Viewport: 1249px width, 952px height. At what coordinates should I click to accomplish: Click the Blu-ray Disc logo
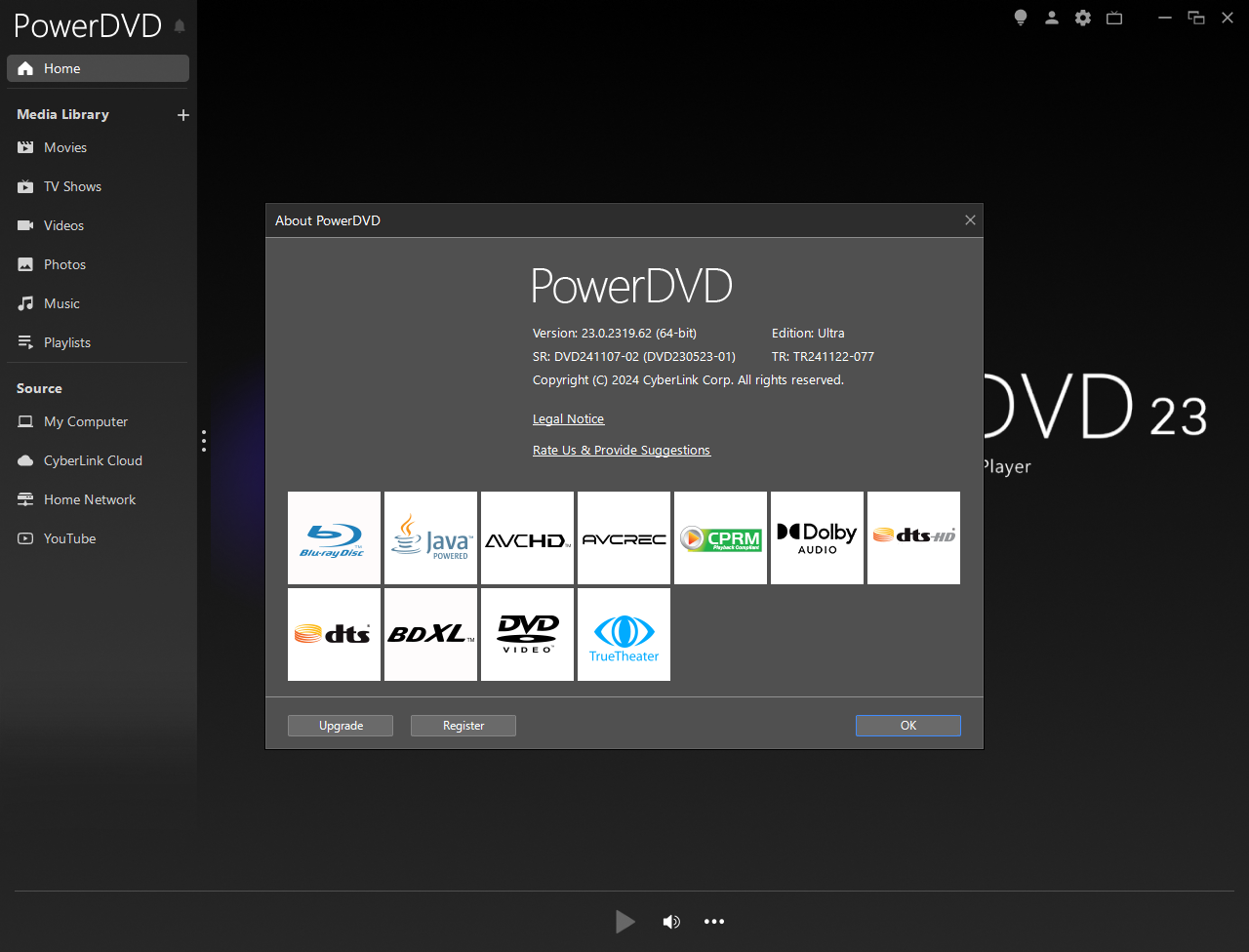pos(334,537)
